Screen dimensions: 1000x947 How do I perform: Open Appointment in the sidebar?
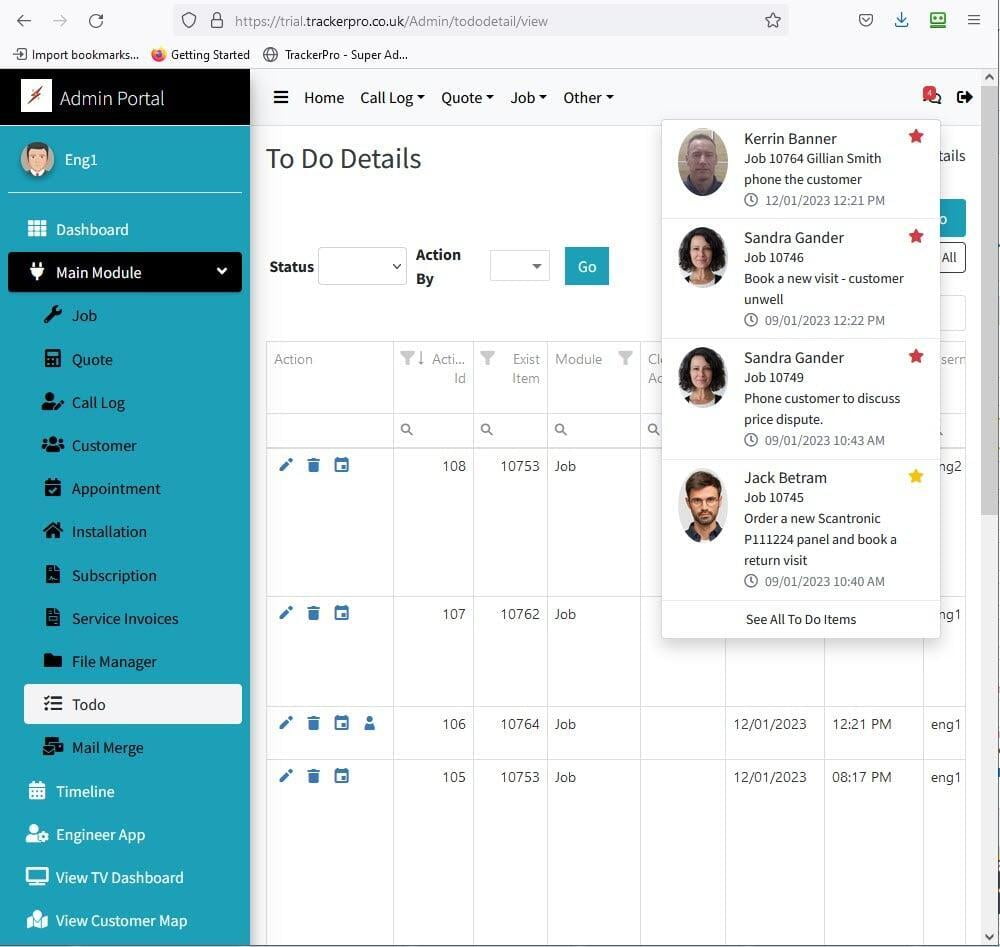(x=115, y=489)
